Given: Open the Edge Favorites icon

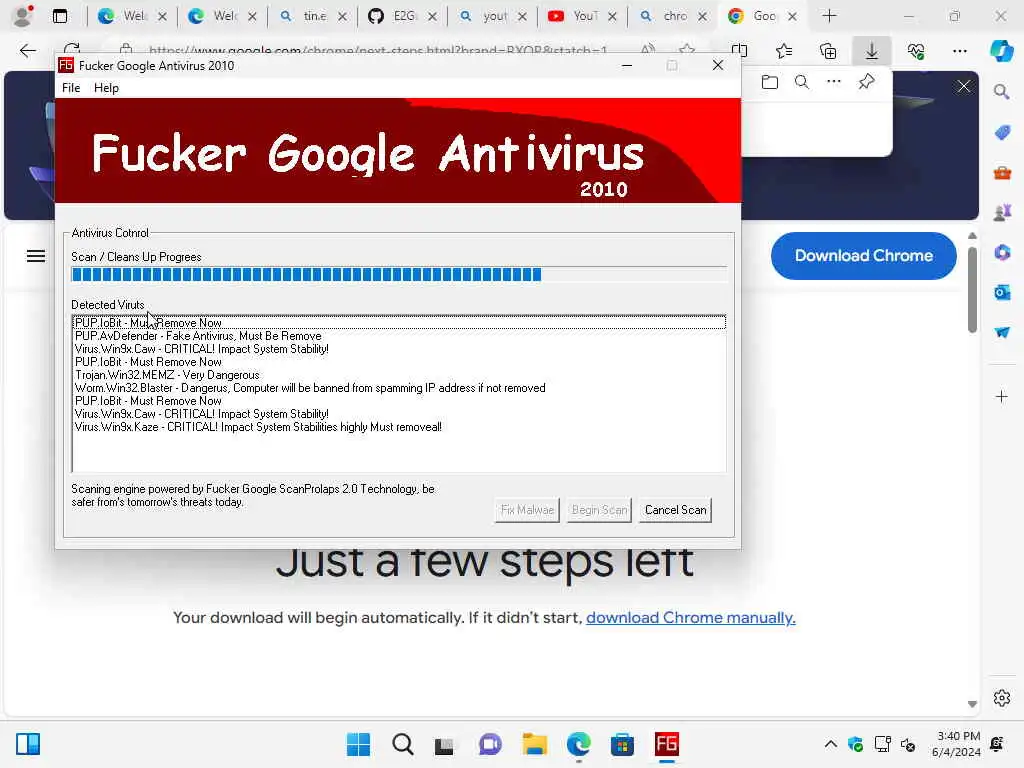Looking at the screenshot, I should click(784, 50).
